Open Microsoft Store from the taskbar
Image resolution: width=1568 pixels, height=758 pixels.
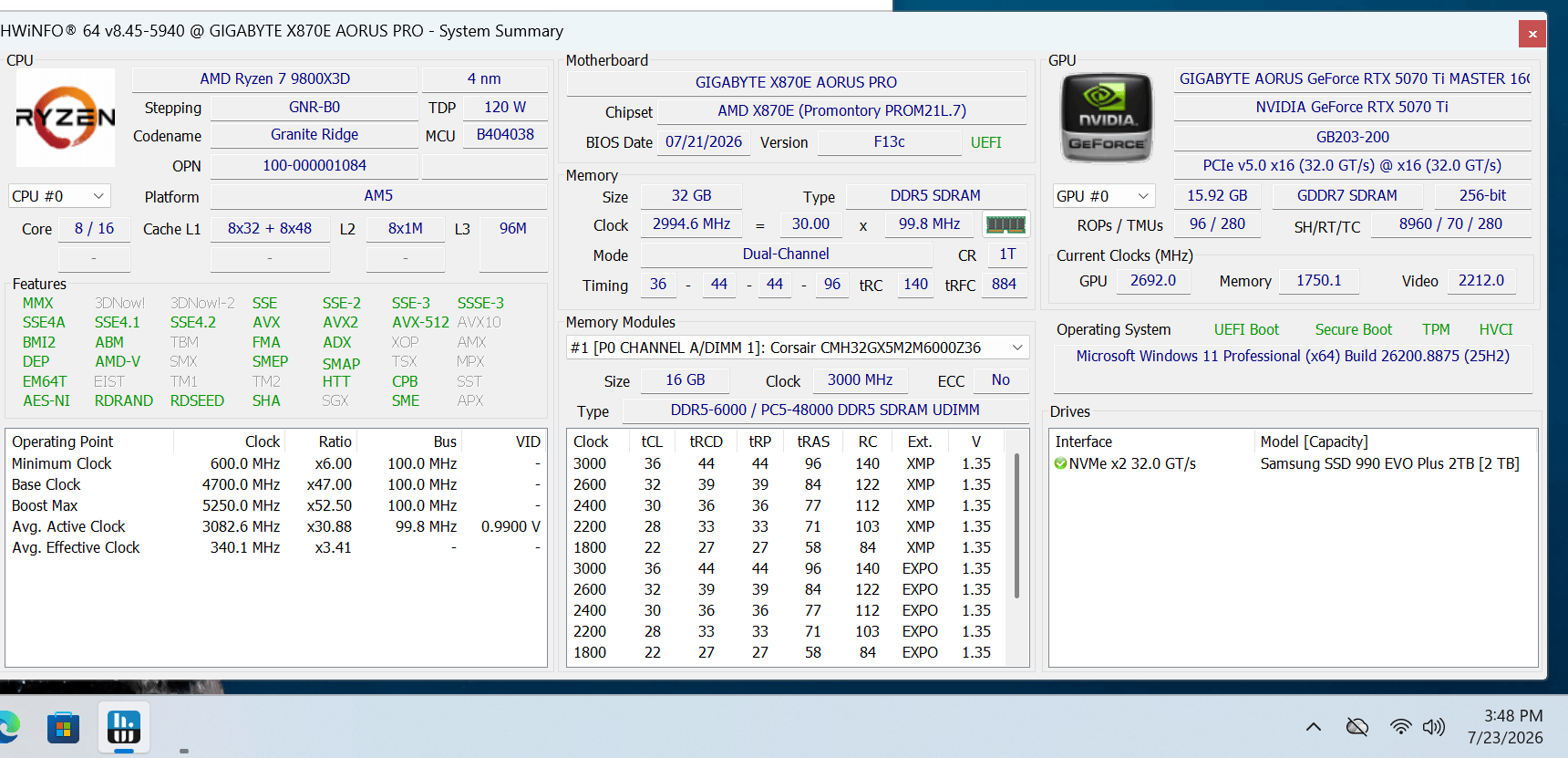(63, 727)
